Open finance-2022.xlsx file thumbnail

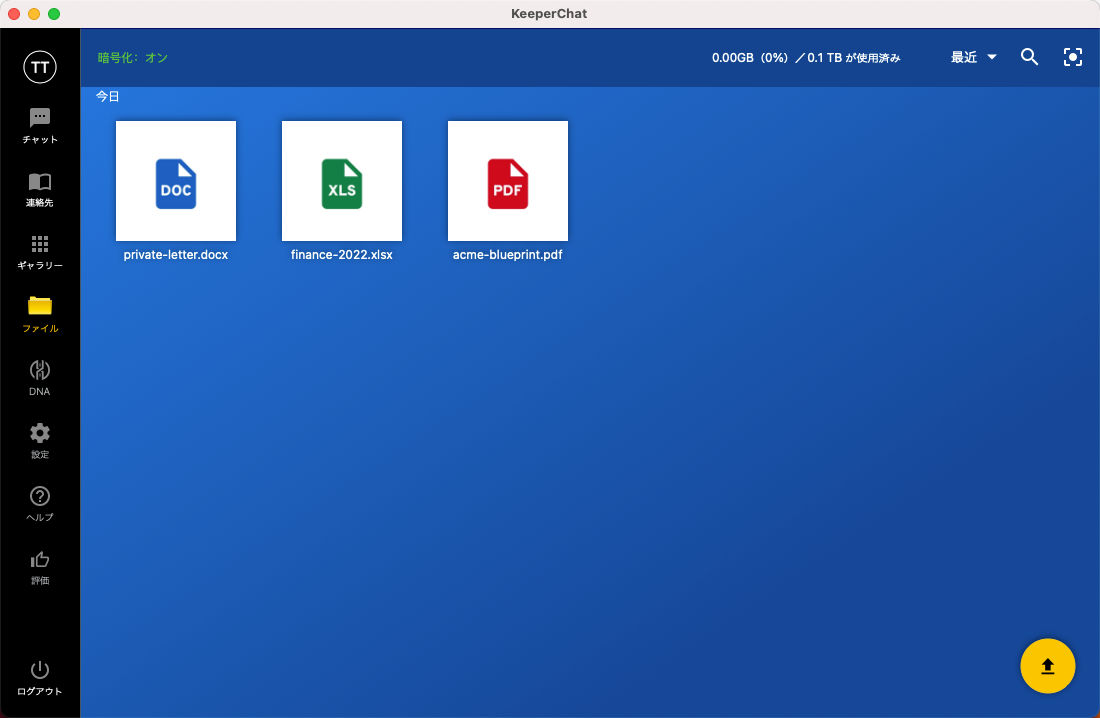click(342, 181)
